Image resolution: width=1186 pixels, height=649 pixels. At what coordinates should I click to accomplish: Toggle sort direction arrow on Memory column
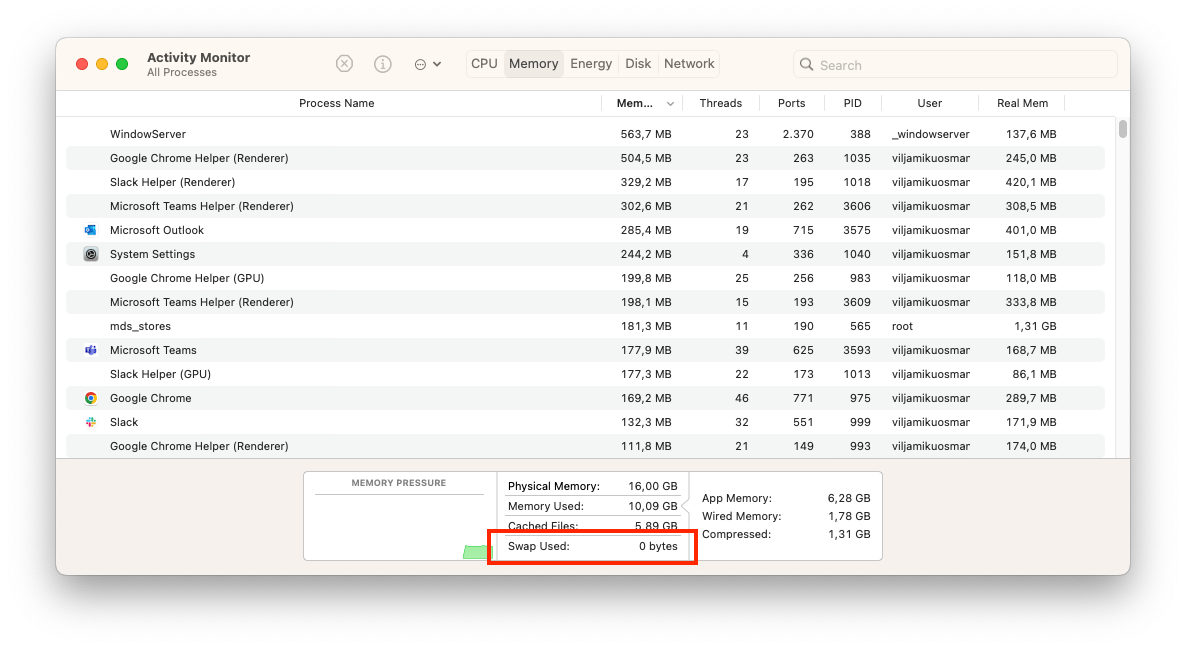click(x=670, y=104)
